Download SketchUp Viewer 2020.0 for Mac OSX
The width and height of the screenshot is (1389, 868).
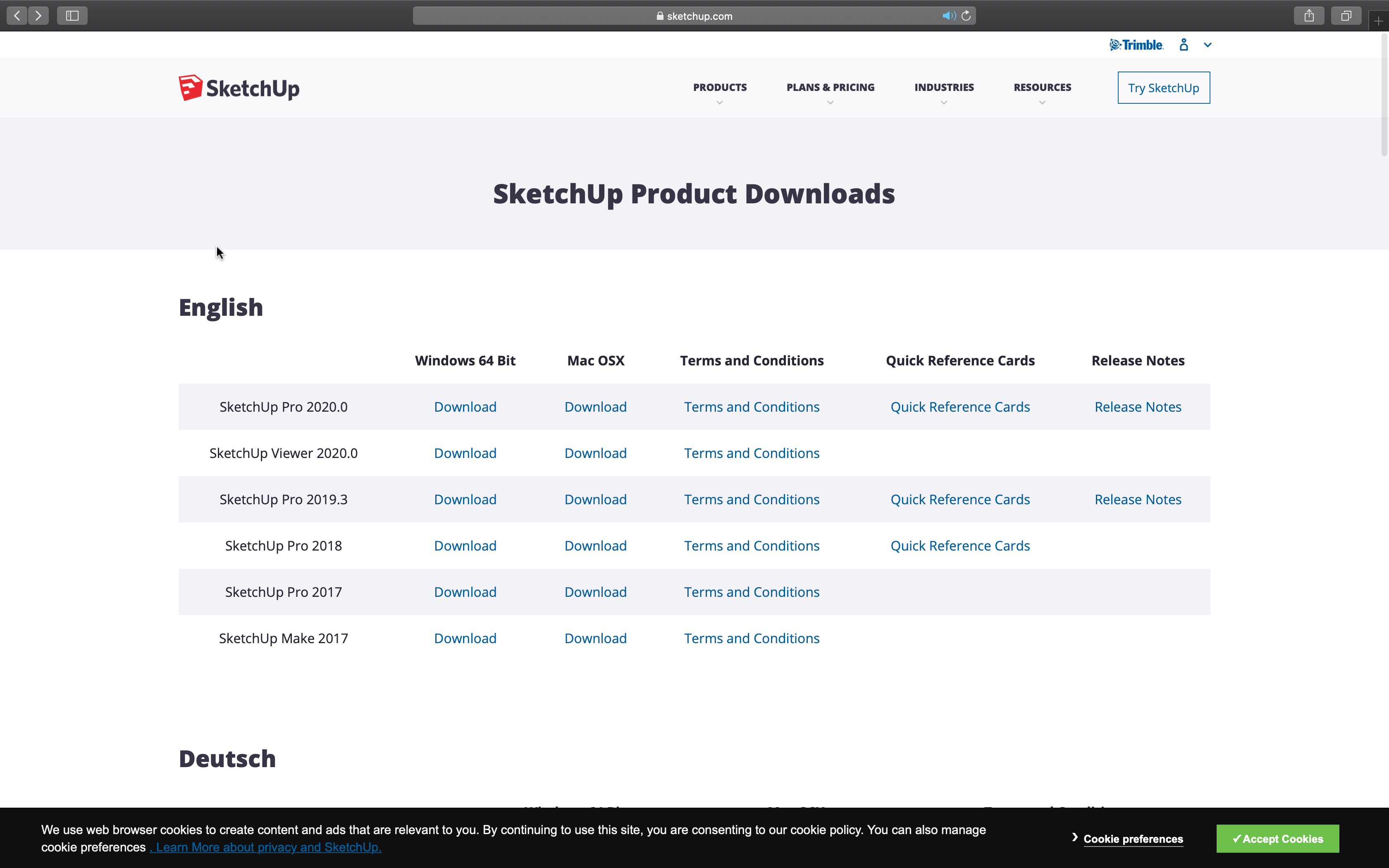tap(596, 453)
